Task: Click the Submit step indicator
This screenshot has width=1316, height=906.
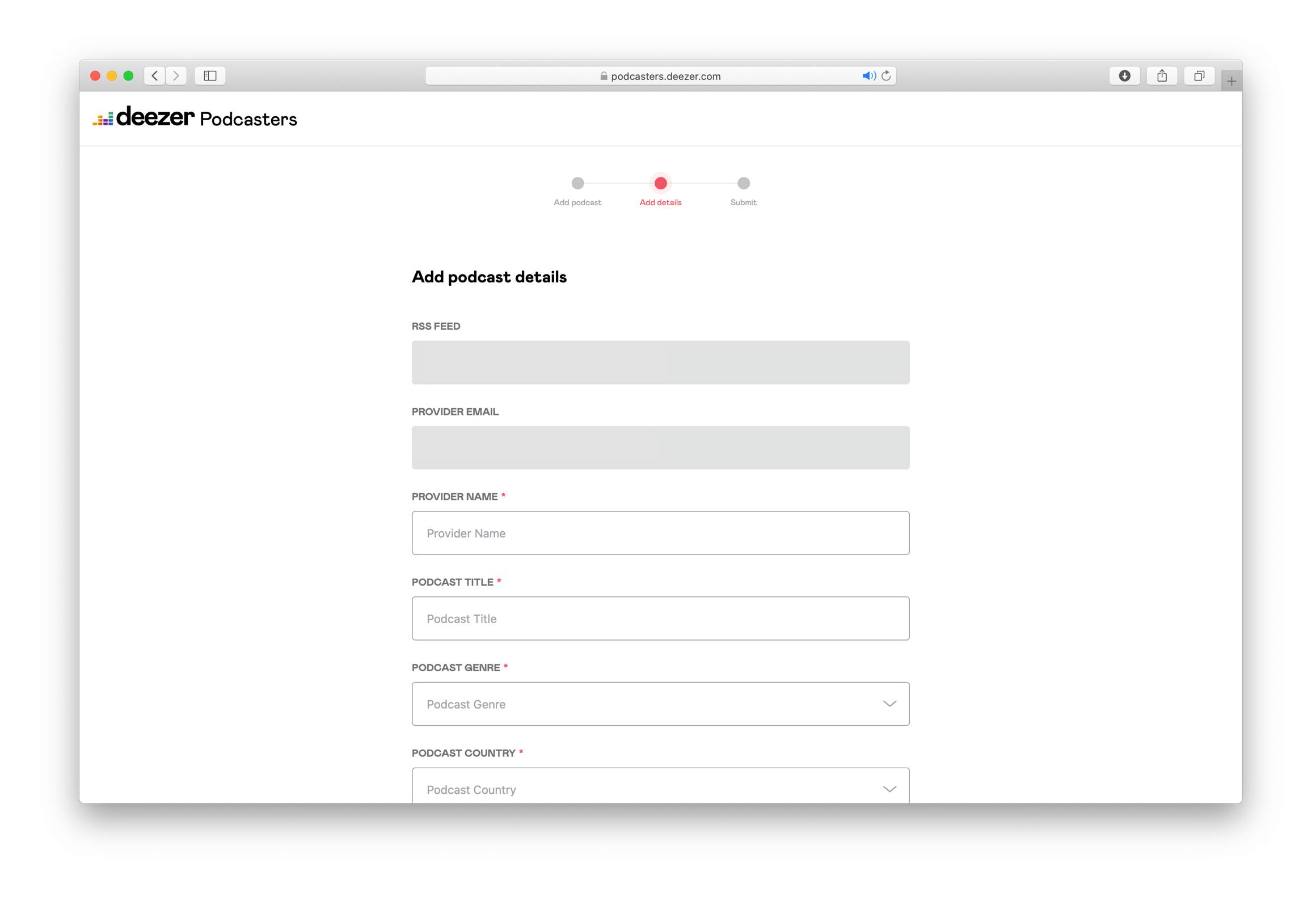Action: 744,183
